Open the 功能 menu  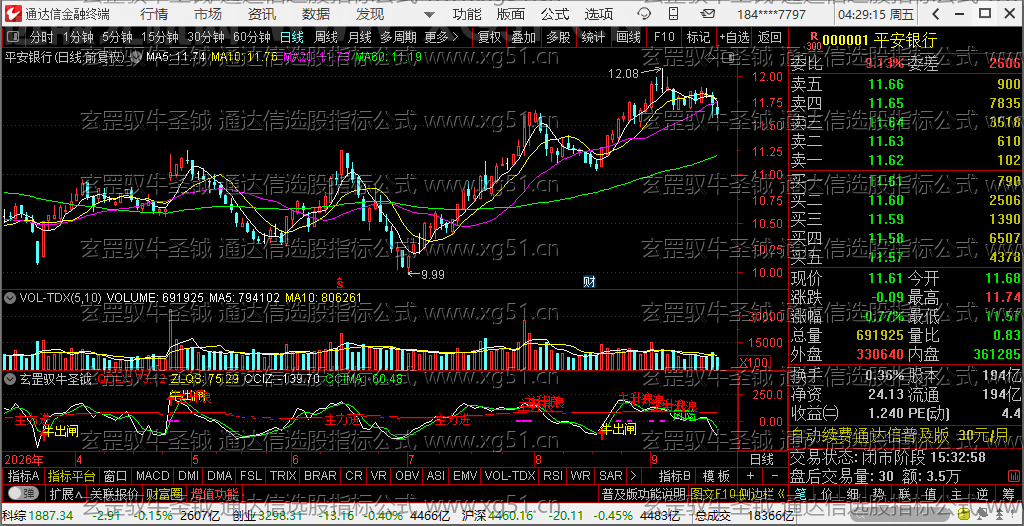point(467,14)
